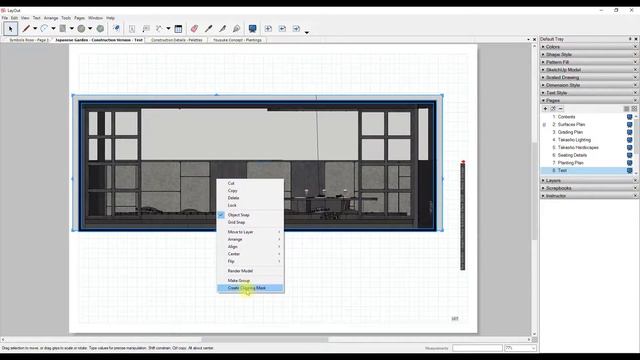Viewport: 640px width, 360px height.
Task: Add a page in Pages panel
Action: point(545,109)
